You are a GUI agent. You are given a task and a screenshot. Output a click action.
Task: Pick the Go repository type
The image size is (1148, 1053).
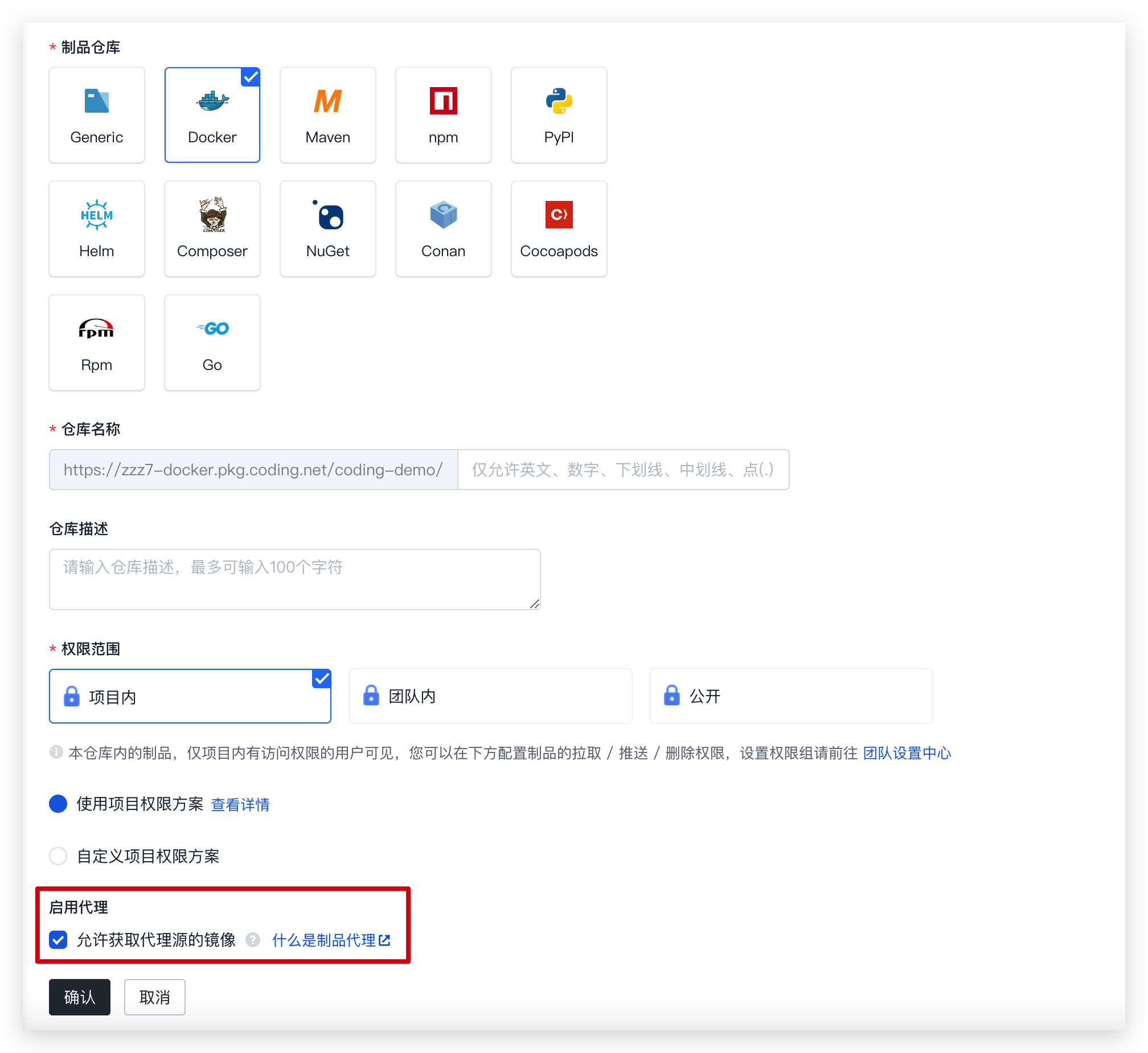(212, 343)
